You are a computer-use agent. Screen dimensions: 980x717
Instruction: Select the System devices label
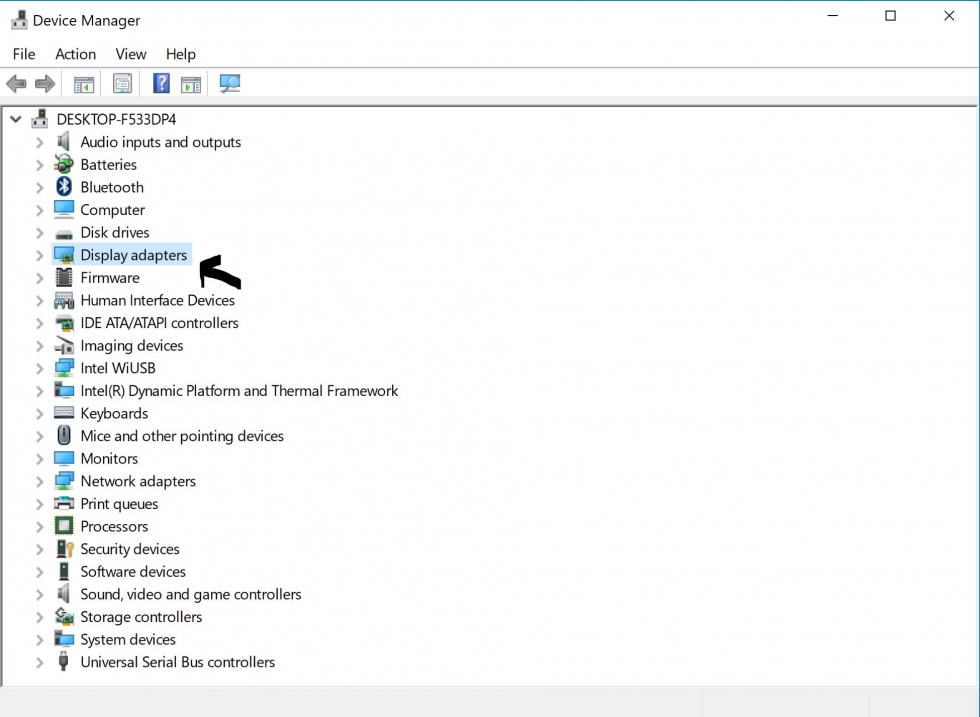[x=128, y=639]
